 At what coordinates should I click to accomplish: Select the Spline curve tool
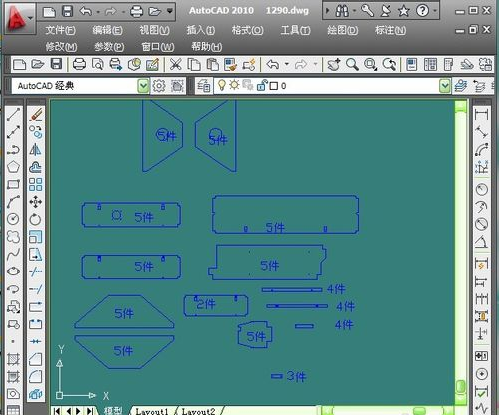tap(13, 254)
